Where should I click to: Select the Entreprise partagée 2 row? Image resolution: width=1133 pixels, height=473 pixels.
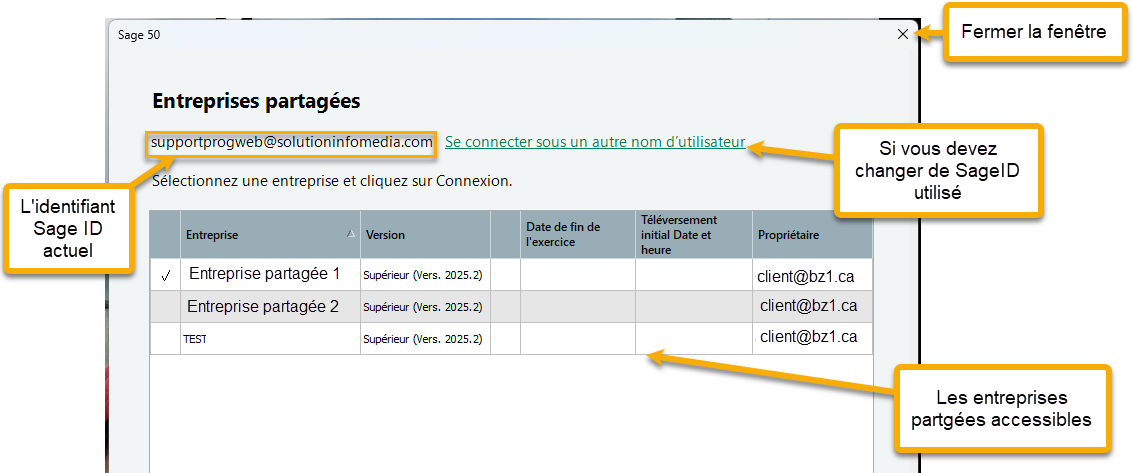tap(511, 307)
